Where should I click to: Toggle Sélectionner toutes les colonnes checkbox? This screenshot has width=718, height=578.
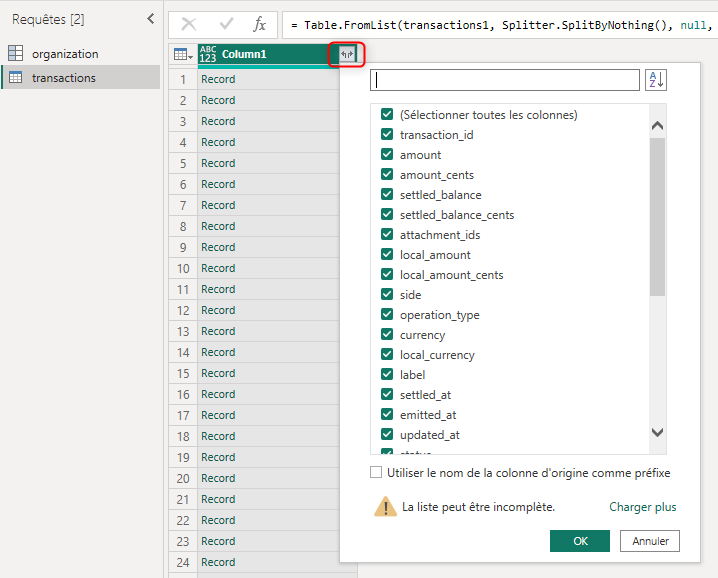tap(387, 114)
